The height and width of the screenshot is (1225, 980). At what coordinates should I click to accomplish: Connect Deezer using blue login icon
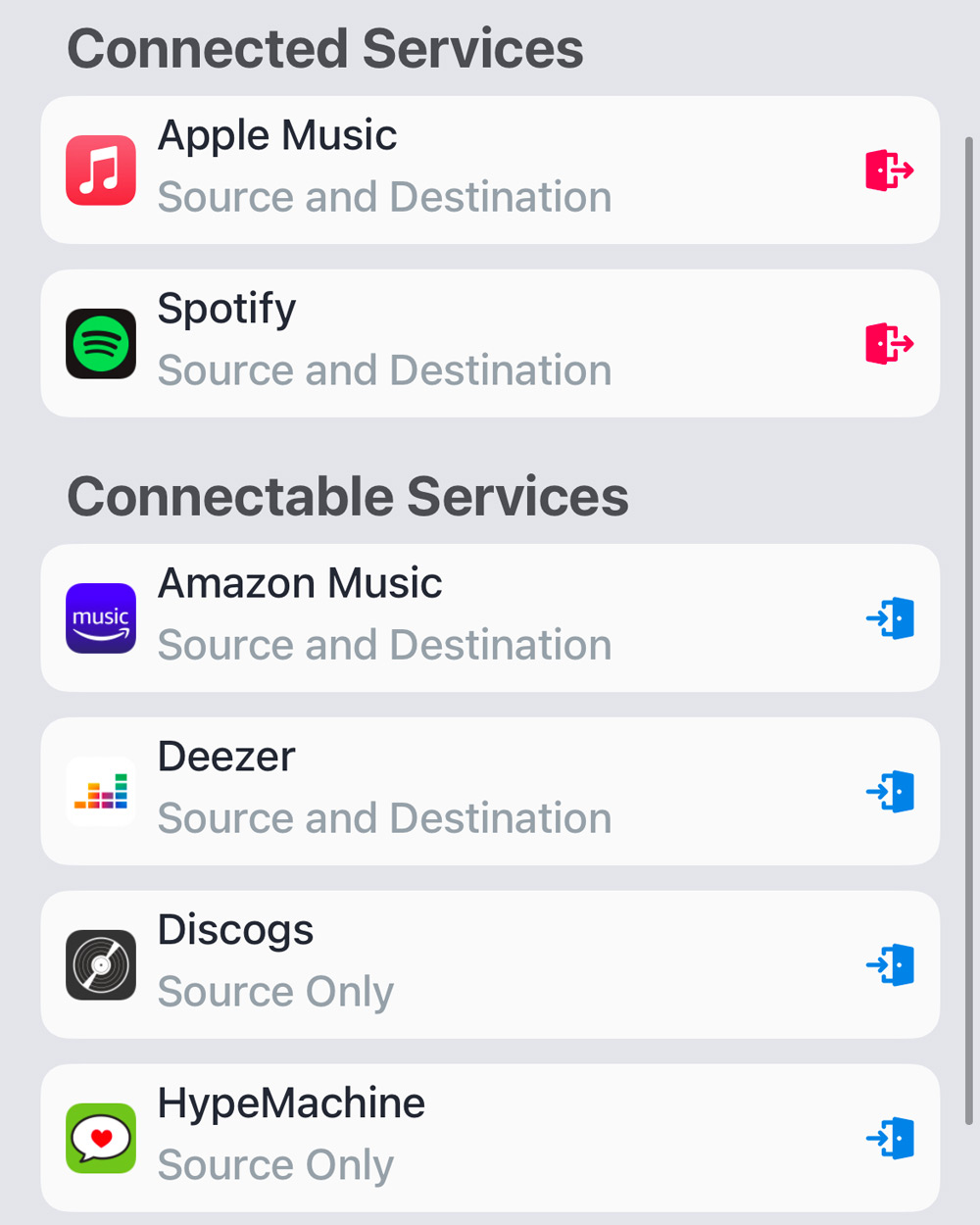[x=890, y=792]
